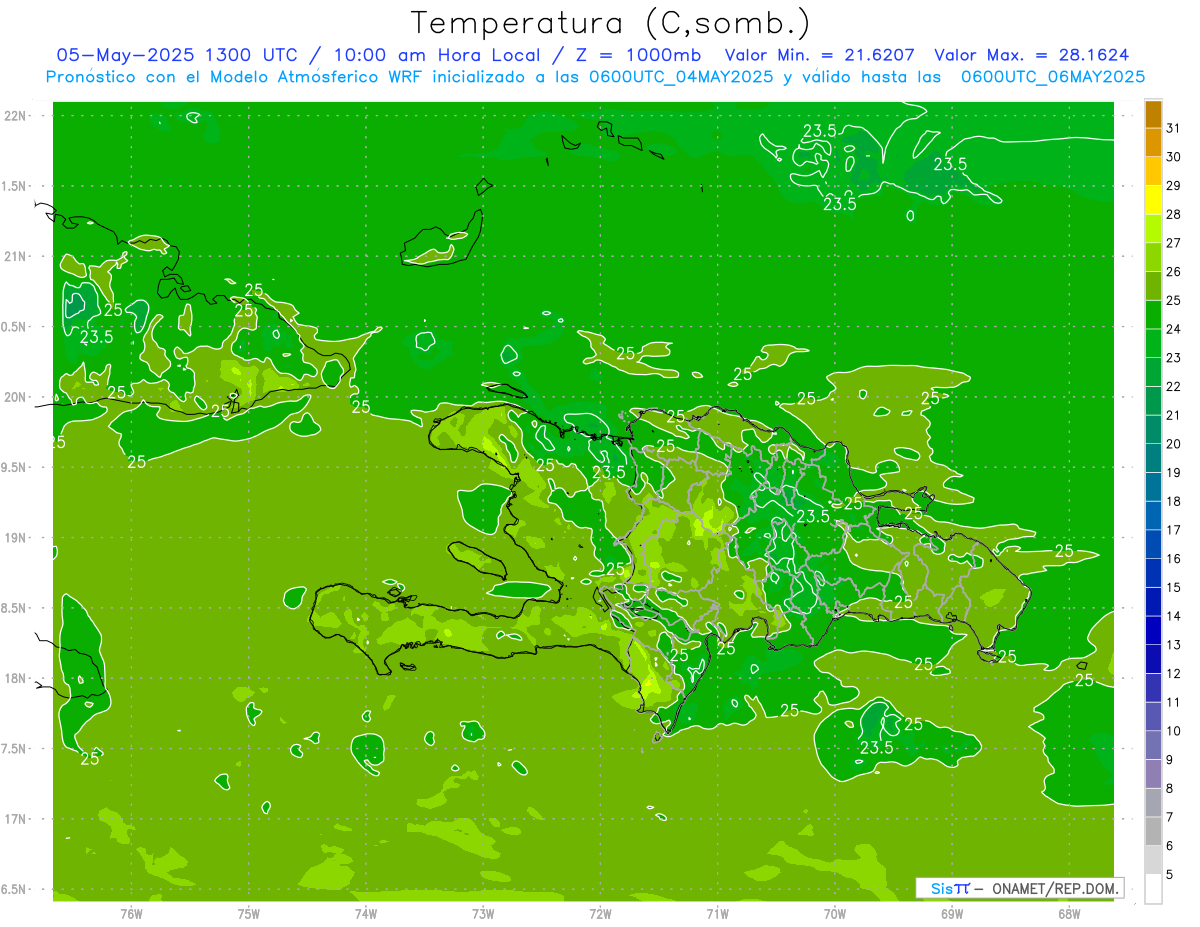Select end time 0600UTC_06MAY2025

click(1054, 77)
